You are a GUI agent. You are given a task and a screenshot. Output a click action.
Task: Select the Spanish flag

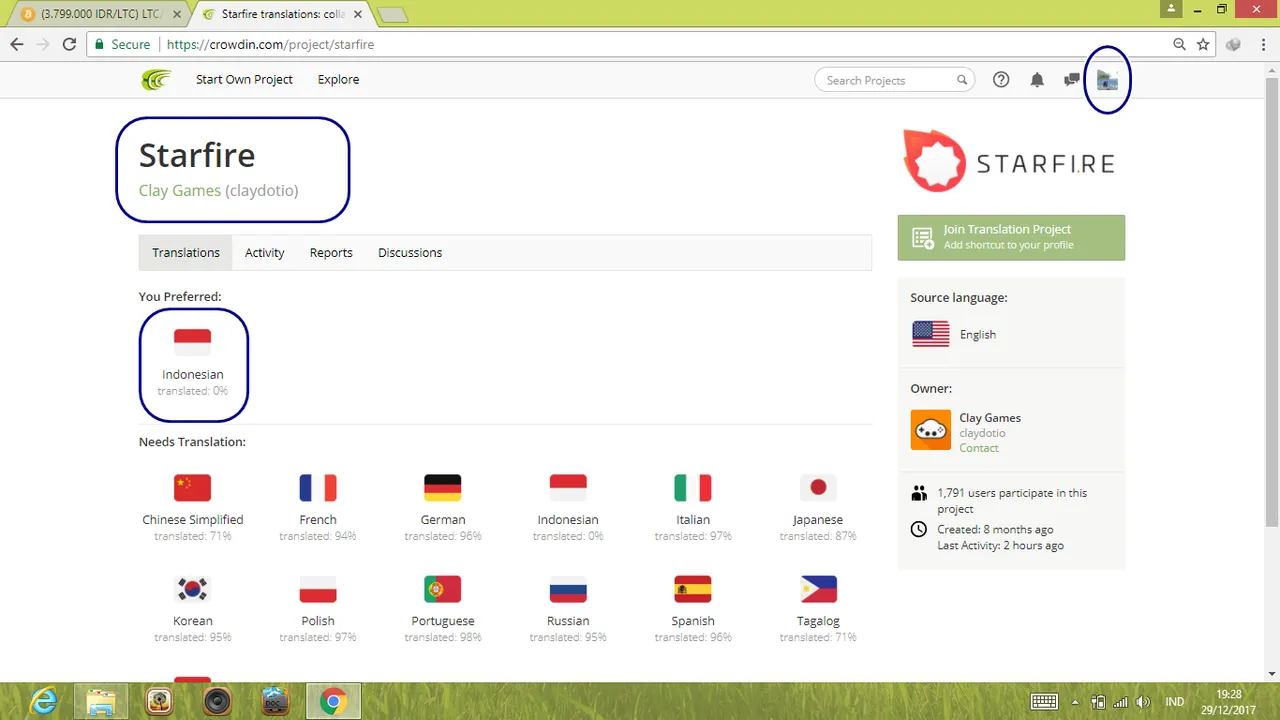point(693,589)
